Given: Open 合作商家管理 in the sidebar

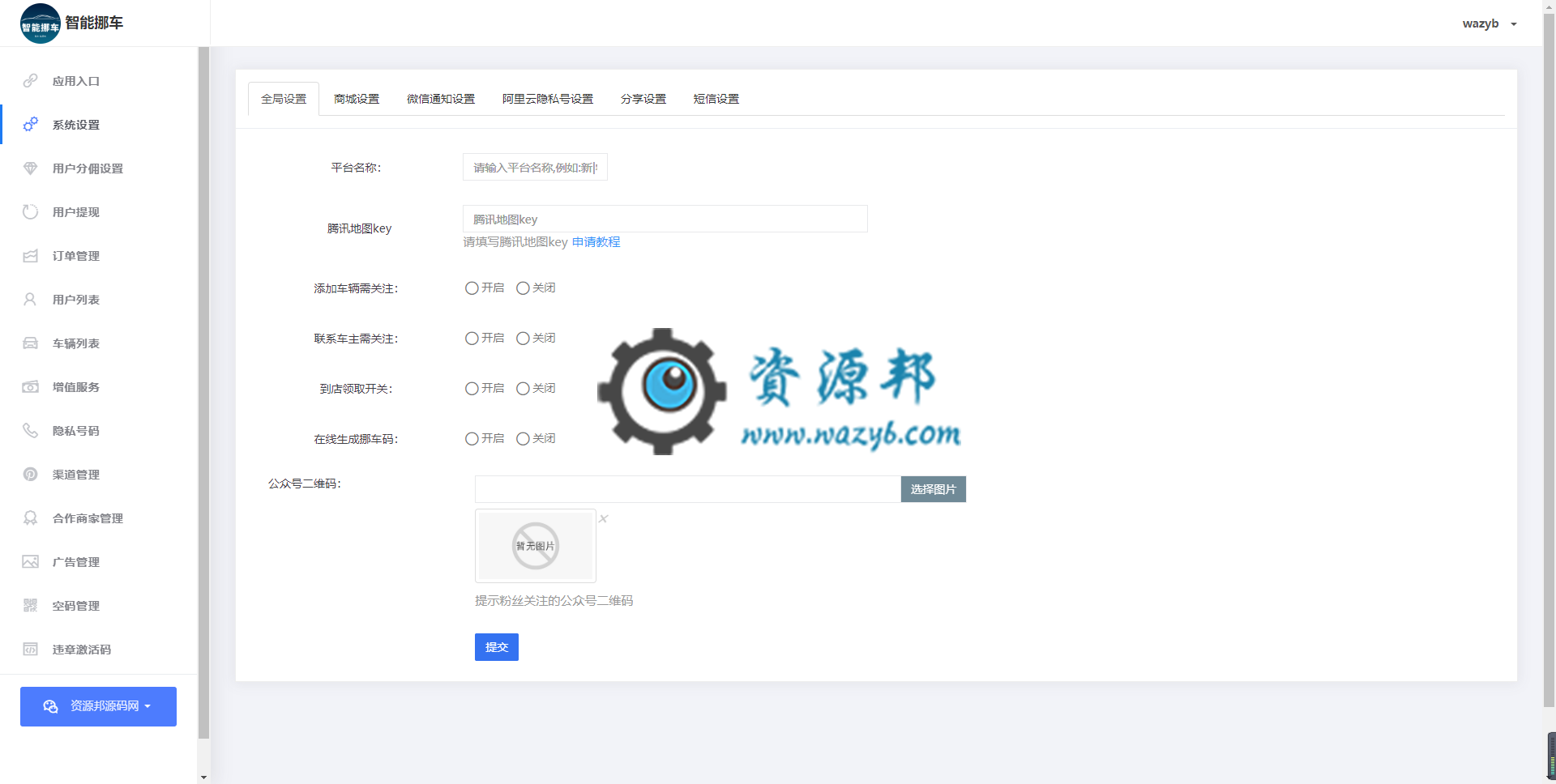Looking at the screenshot, I should pos(98,518).
